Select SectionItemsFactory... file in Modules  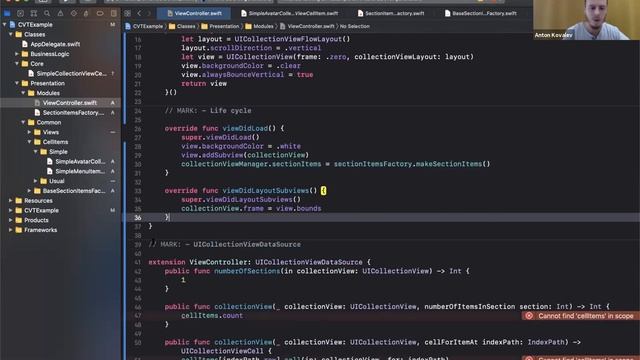point(73,113)
